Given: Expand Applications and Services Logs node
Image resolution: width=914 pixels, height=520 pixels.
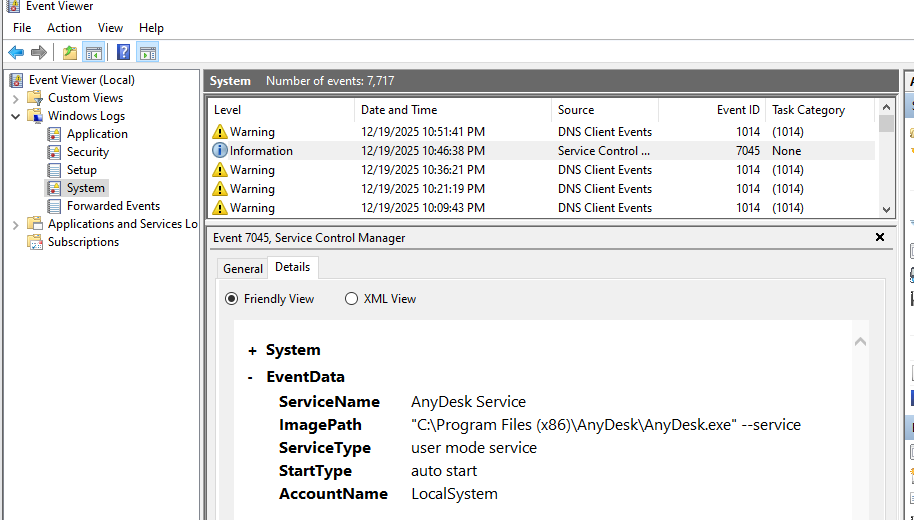Looking at the screenshot, I should click(16, 224).
